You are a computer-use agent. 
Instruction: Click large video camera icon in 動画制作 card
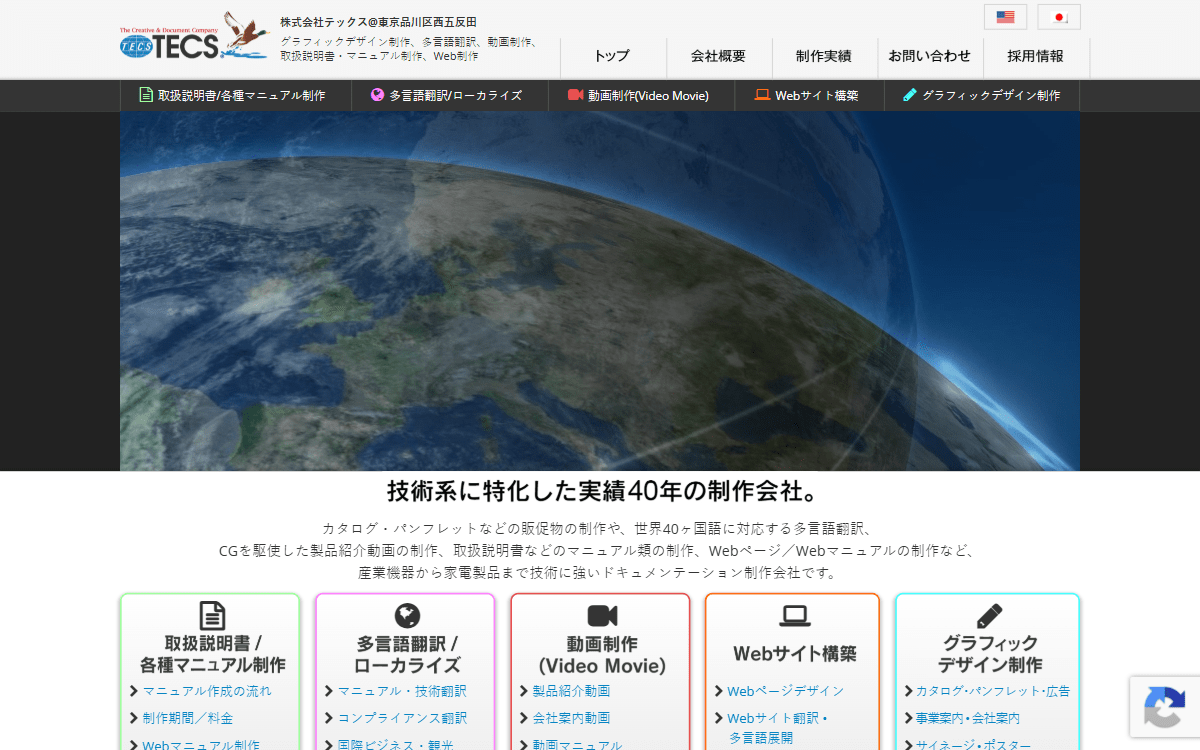coord(602,615)
